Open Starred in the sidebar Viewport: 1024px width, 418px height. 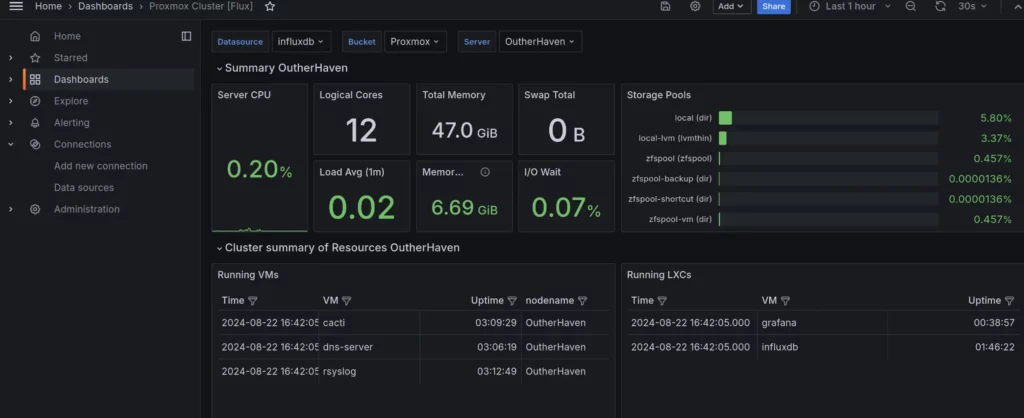pos(71,57)
